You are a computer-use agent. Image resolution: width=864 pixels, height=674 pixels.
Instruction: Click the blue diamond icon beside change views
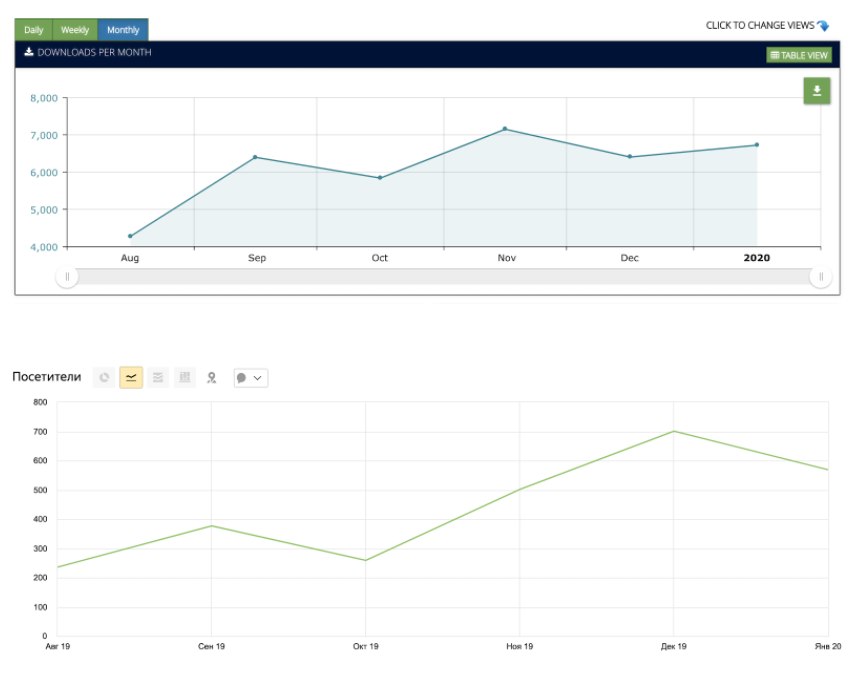(x=823, y=26)
